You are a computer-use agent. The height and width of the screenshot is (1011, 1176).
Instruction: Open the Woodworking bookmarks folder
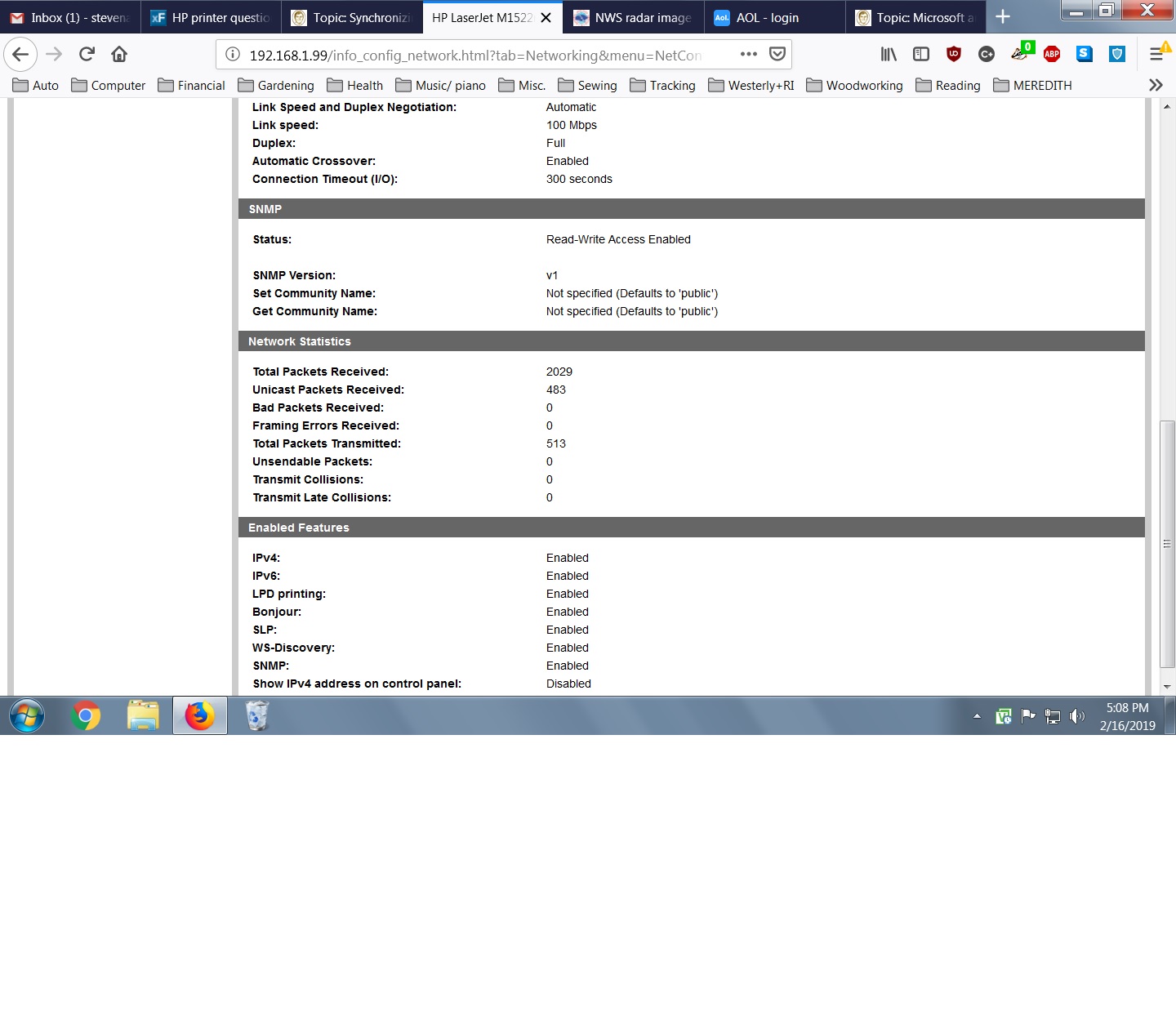click(x=854, y=85)
